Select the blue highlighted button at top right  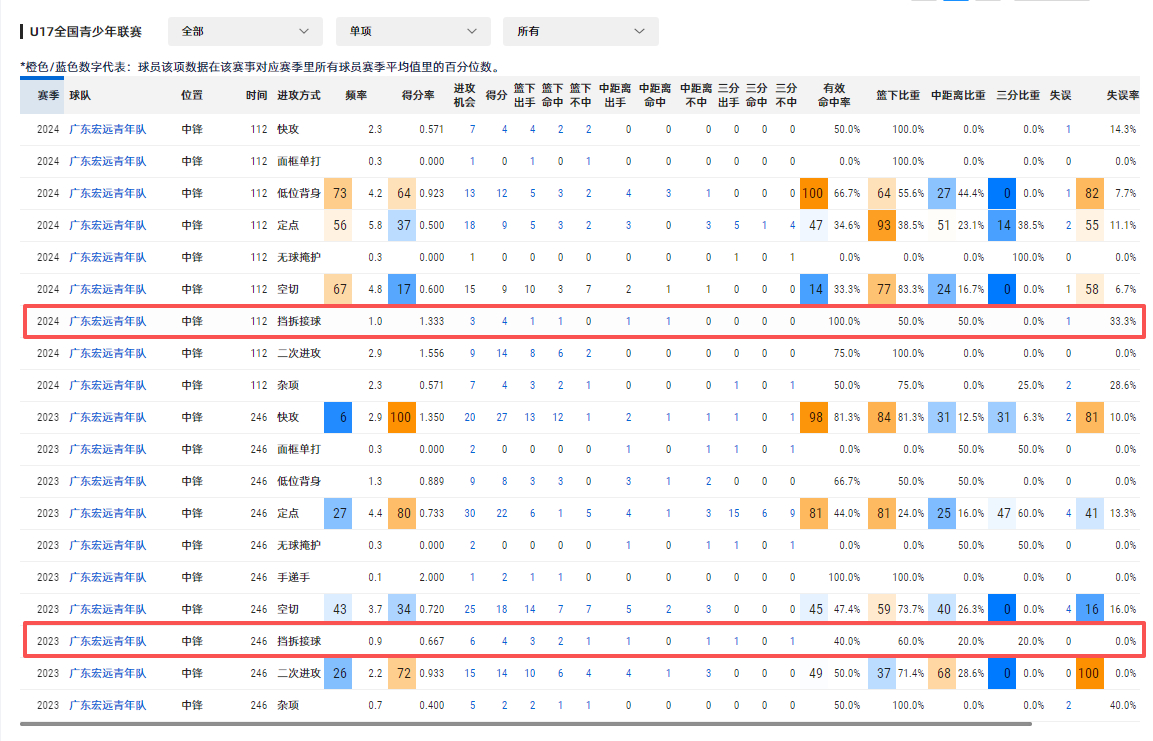(x=954, y=3)
